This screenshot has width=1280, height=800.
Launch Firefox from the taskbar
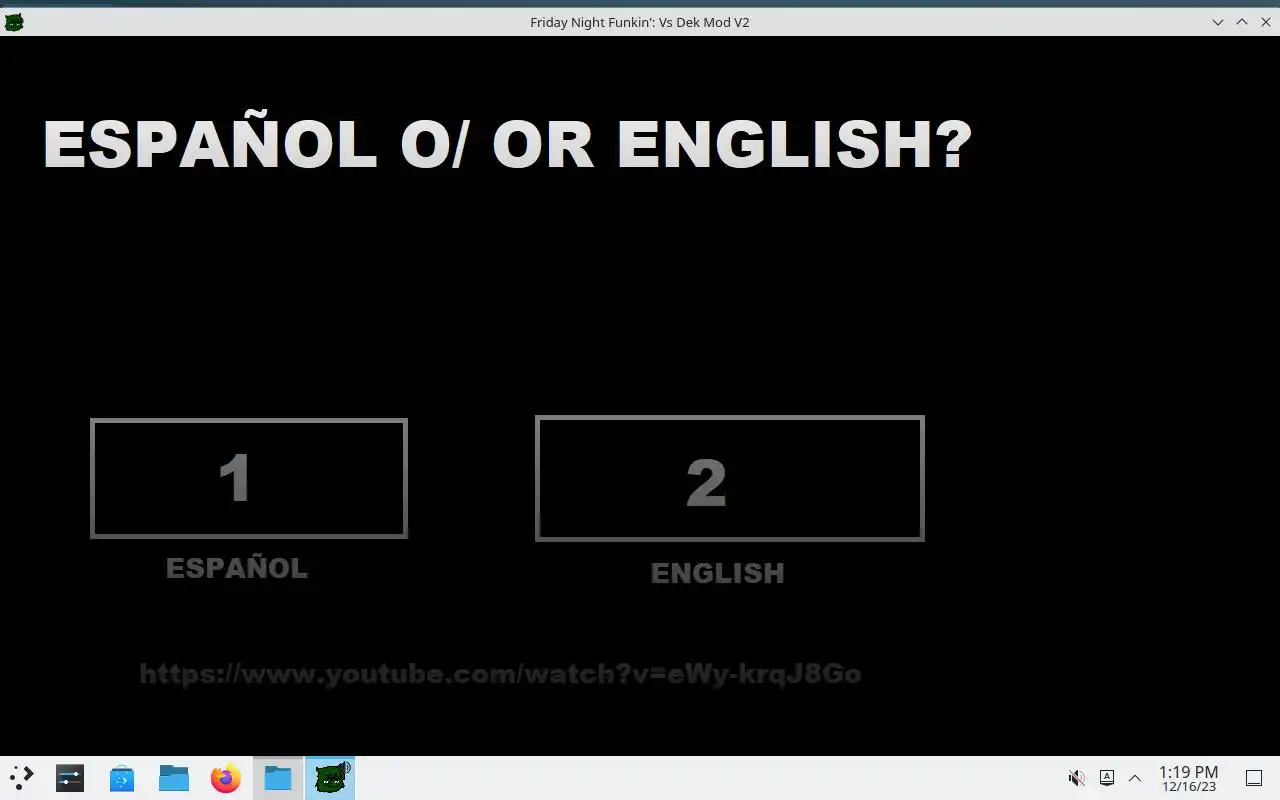pos(226,778)
